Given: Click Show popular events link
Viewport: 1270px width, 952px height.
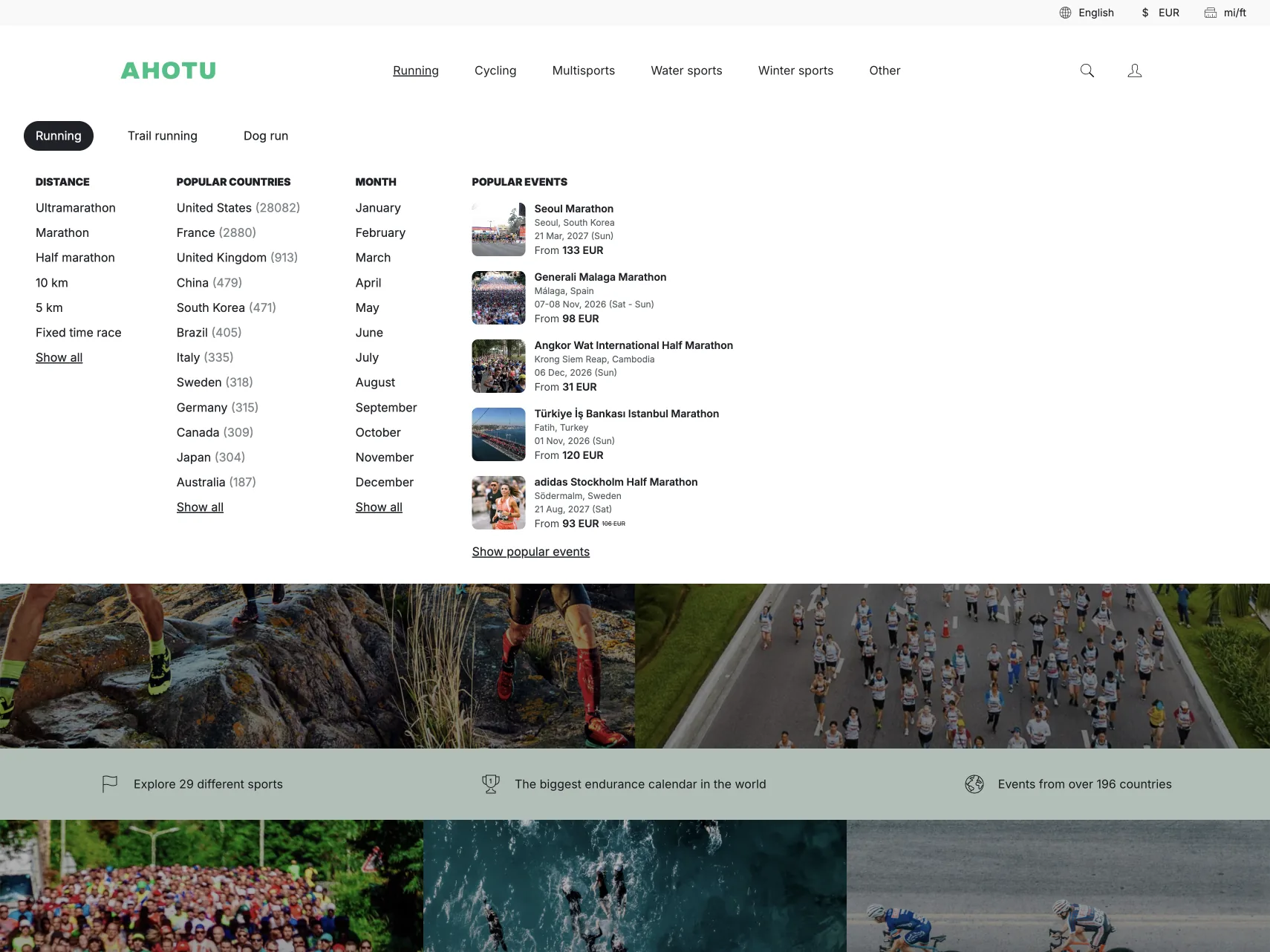Looking at the screenshot, I should (531, 552).
